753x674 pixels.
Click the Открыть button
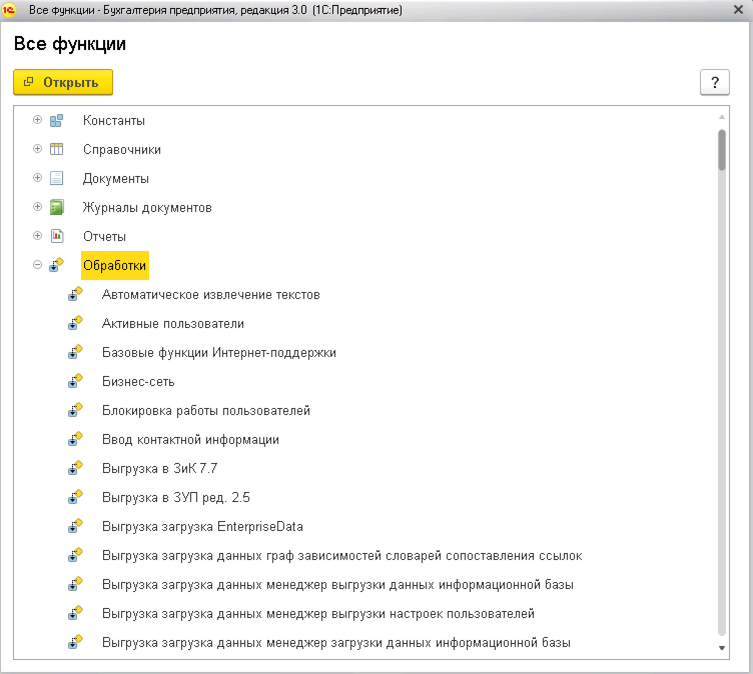[63, 82]
